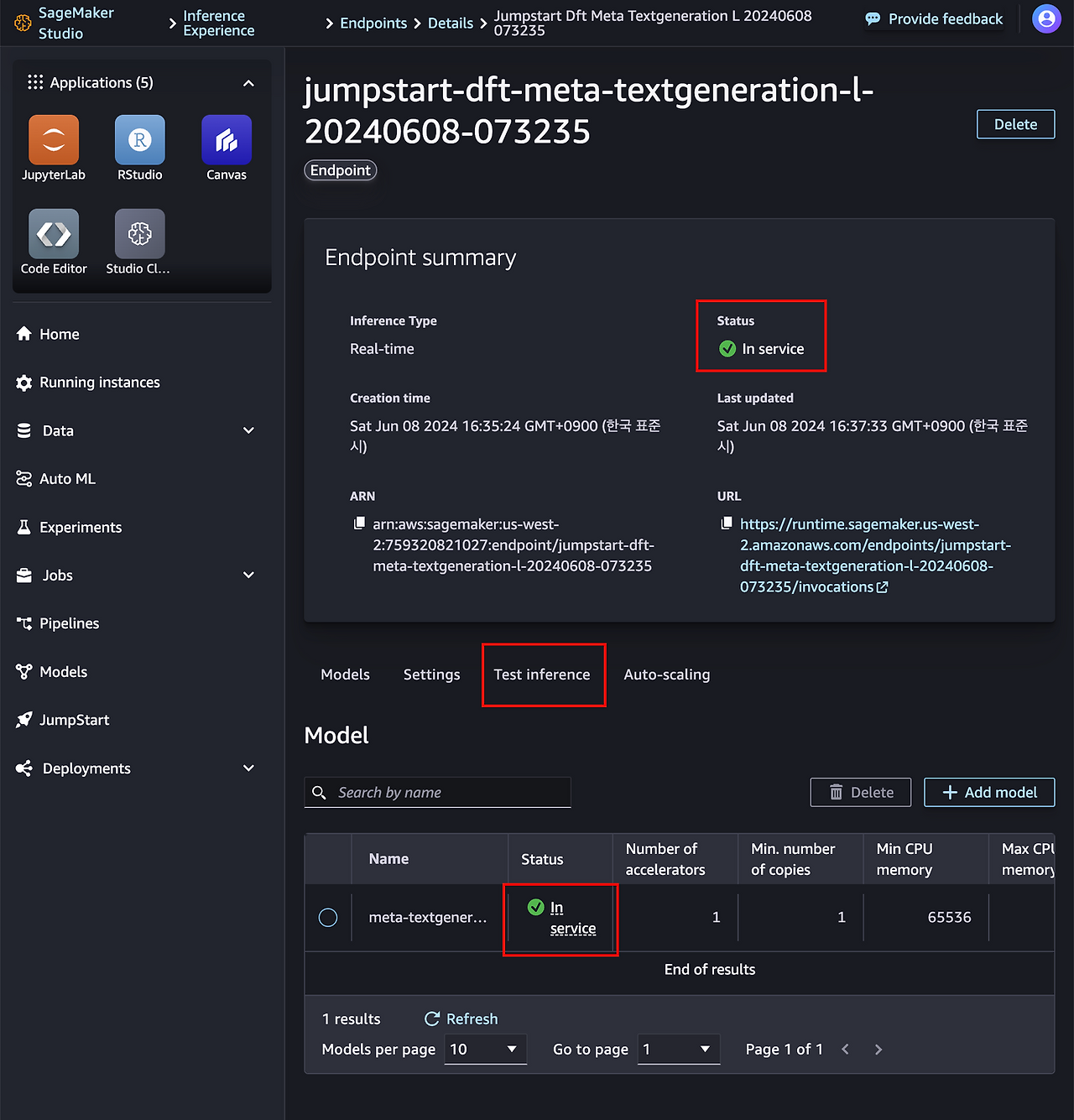Click the Experiments flask icon
Image resolution: width=1074 pixels, height=1120 pixels.
24,527
